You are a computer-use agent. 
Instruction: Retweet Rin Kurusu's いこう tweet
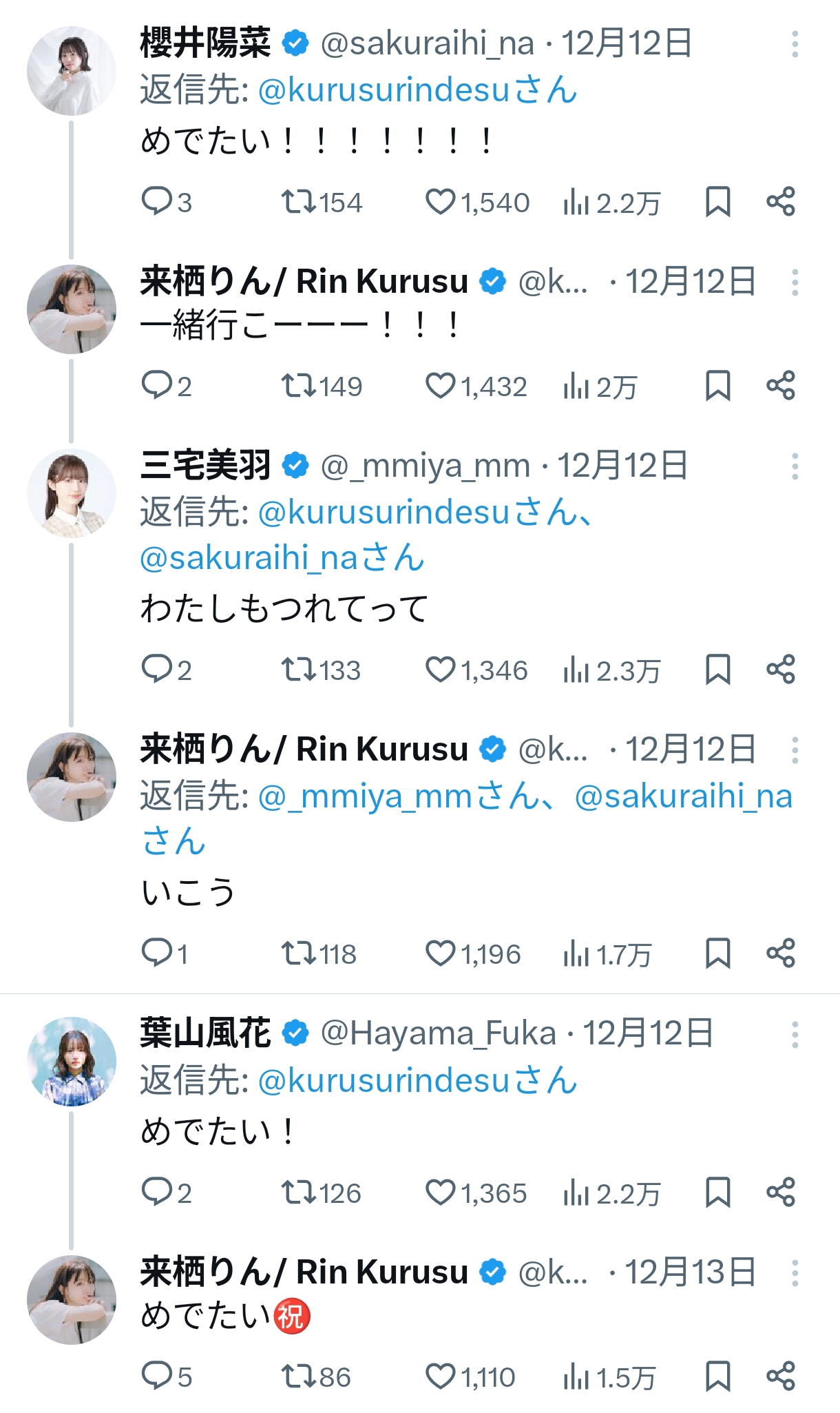[x=298, y=953]
